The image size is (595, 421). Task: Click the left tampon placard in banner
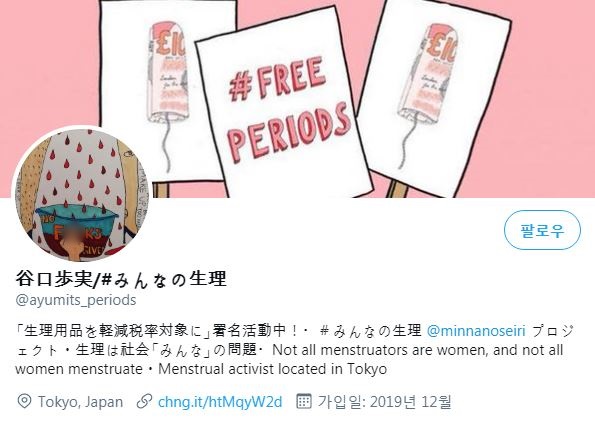pyautogui.click(x=167, y=95)
